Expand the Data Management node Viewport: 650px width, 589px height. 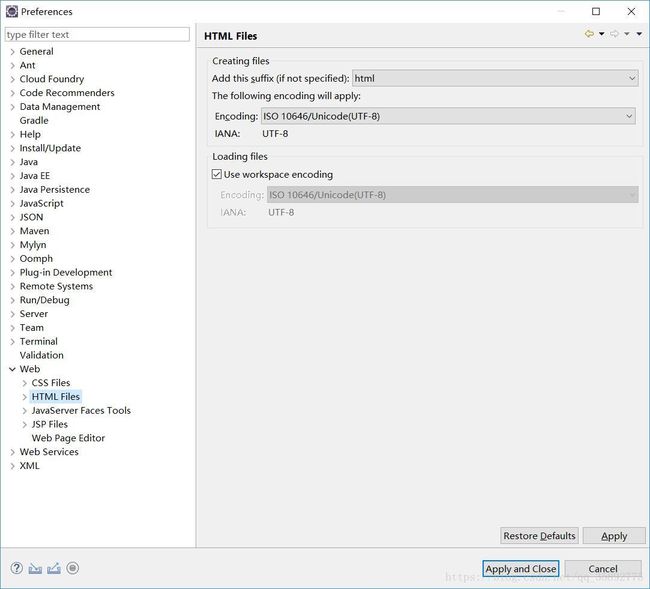tap(12, 107)
